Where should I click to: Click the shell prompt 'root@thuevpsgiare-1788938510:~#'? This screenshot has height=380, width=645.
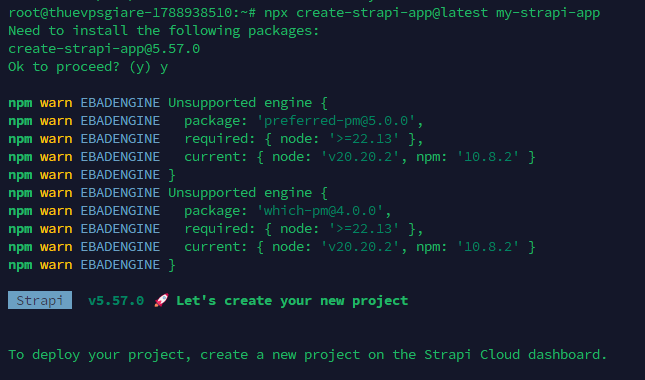tap(132, 13)
